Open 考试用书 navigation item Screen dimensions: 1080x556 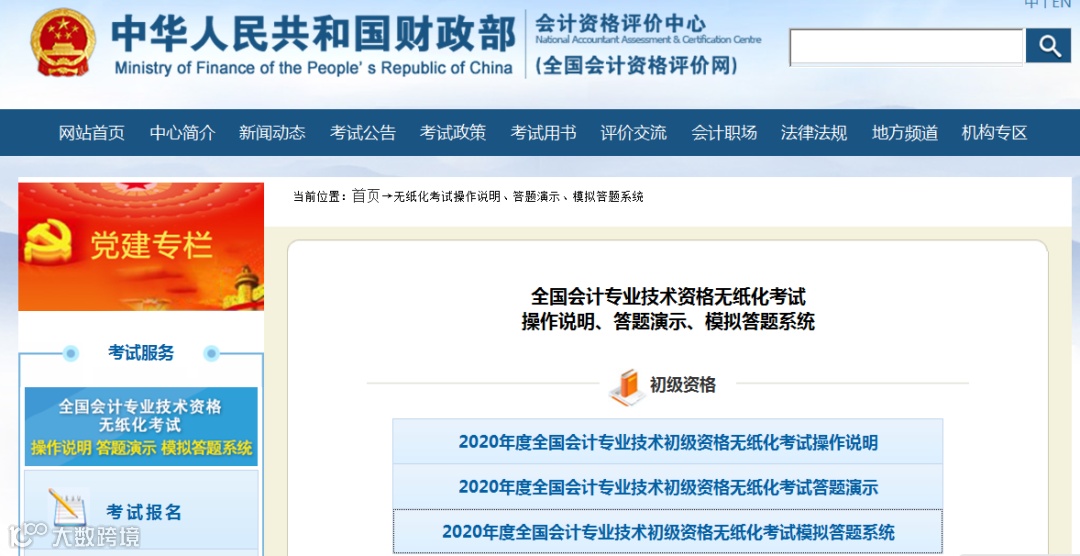coord(543,133)
